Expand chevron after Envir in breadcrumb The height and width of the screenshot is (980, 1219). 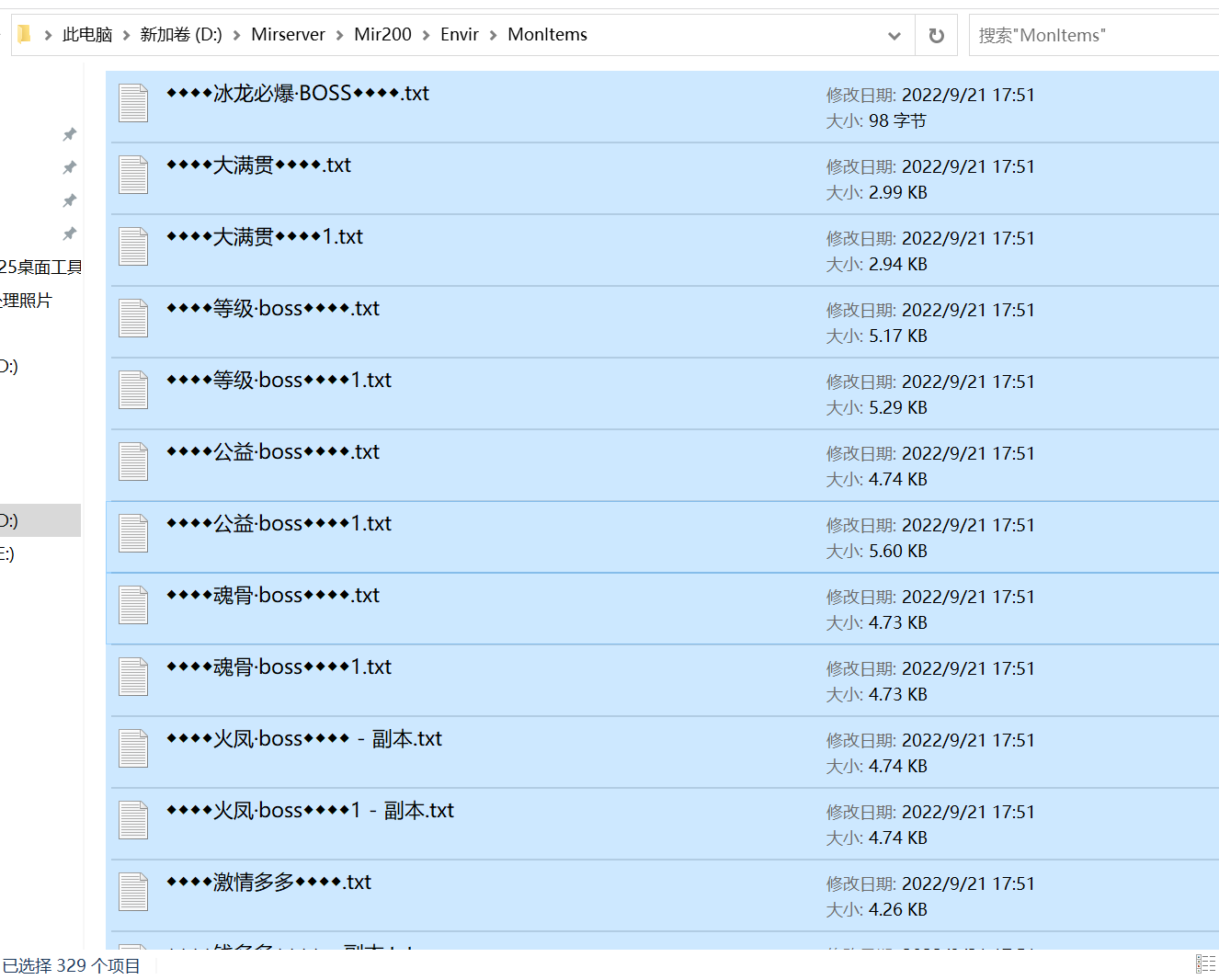[493, 35]
